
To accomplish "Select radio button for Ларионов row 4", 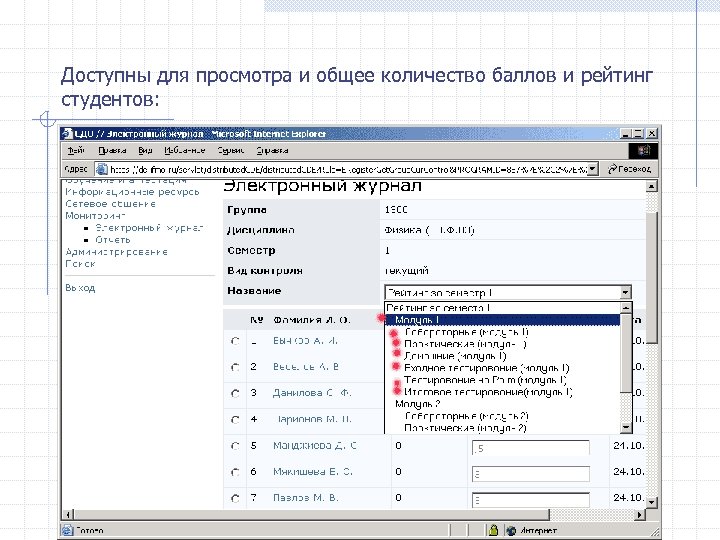I will click(x=236, y=419).
